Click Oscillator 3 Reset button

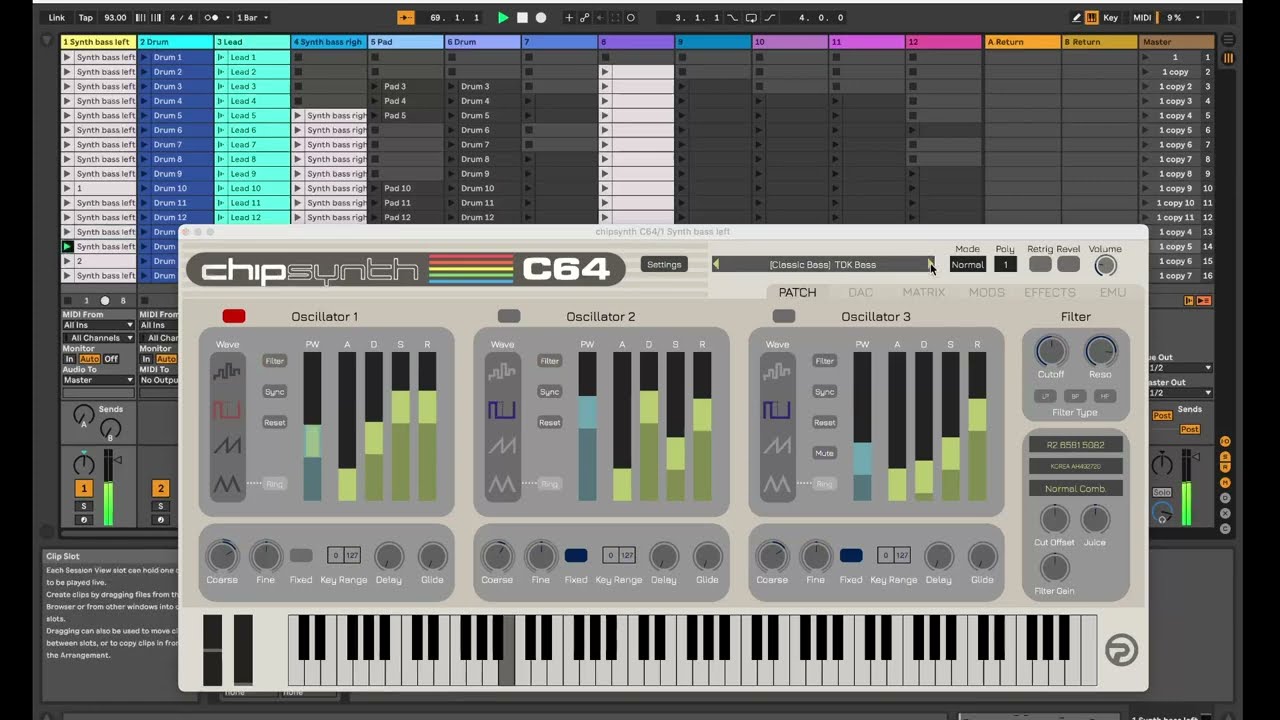[x=824, y=423]
